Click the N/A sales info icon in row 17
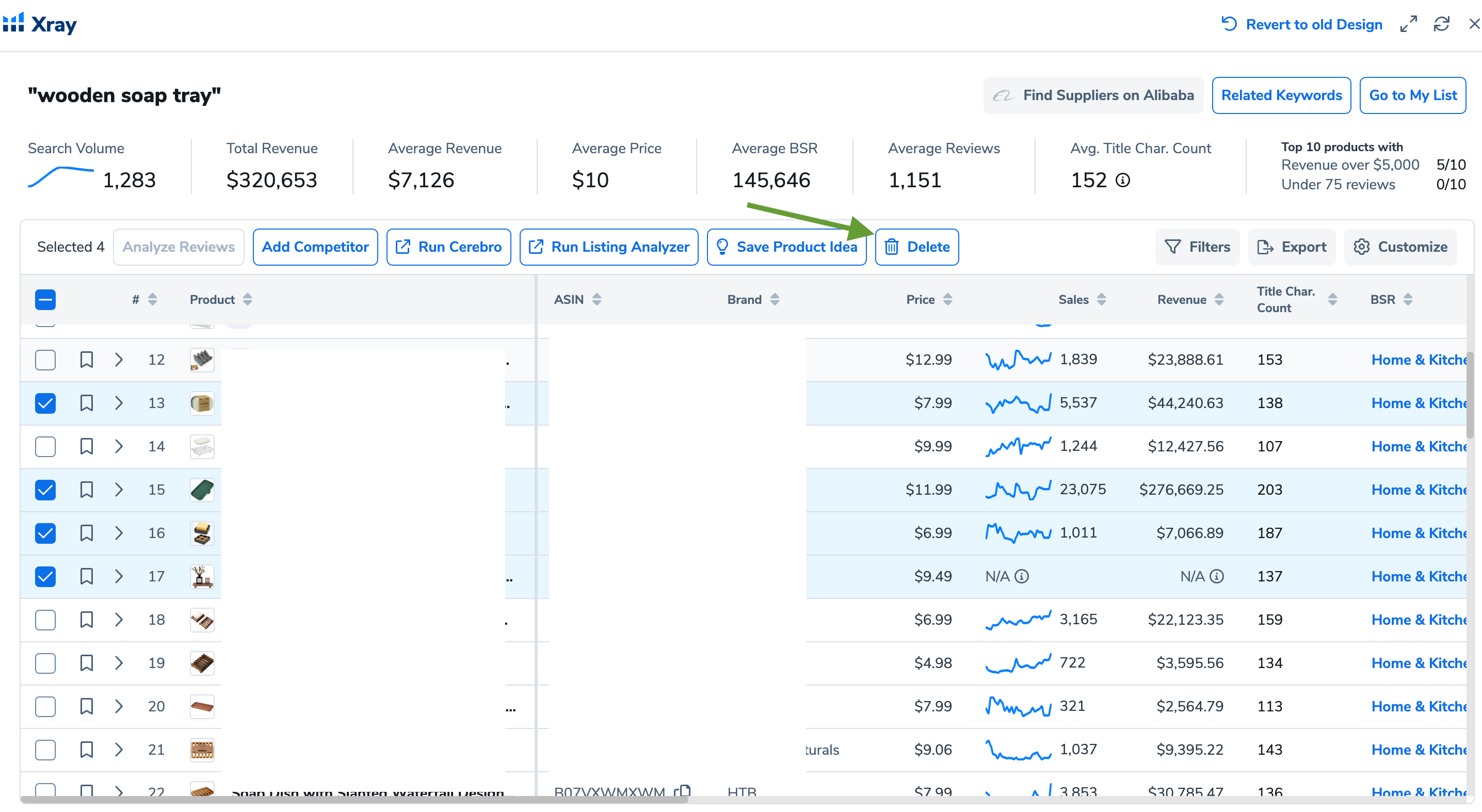1482x812 pixels. [1022, 576]
